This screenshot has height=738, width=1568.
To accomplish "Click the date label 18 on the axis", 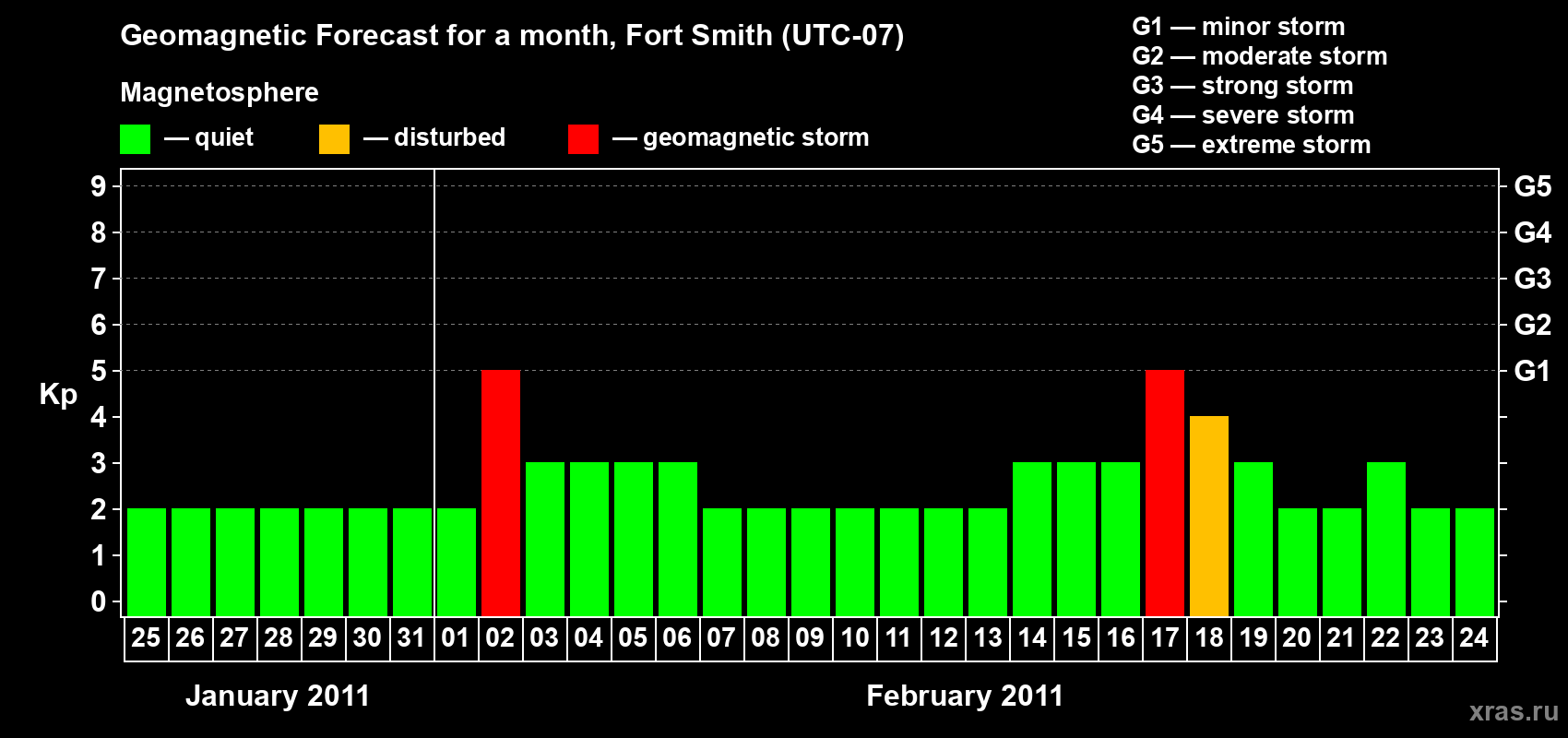I will tap(1209, 638).
